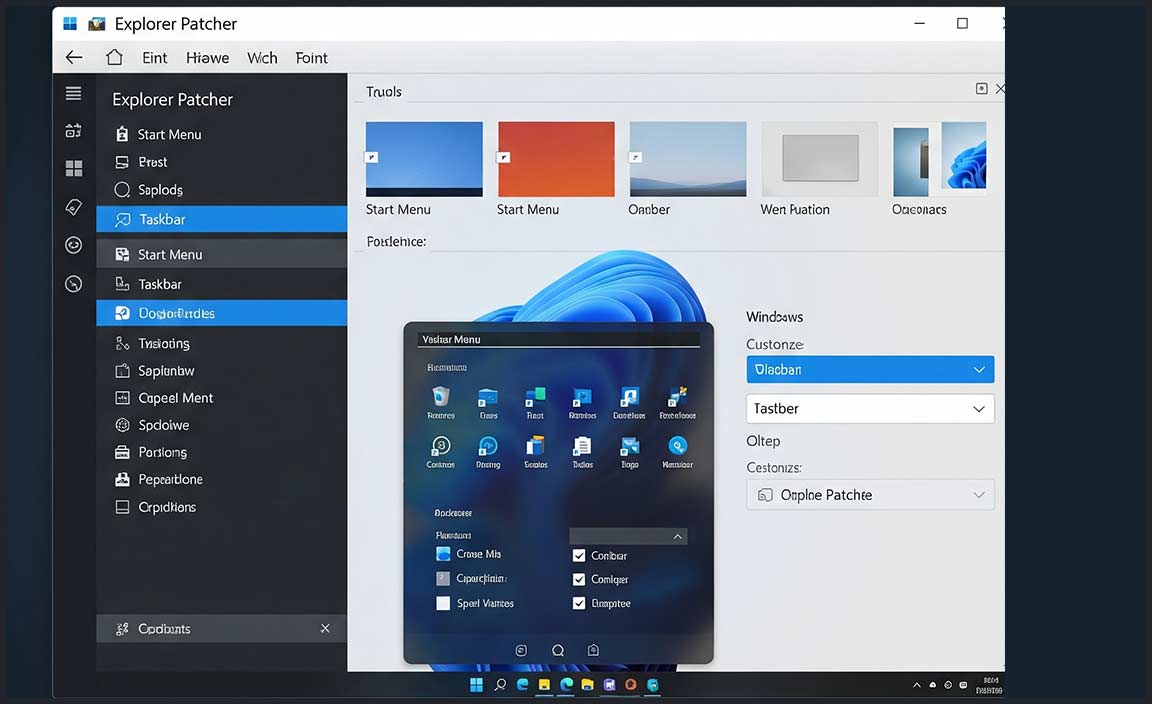1152x704 pixels.
Task: Click the search icon in preview panel bottom
Action: click(x=558, y=650)
